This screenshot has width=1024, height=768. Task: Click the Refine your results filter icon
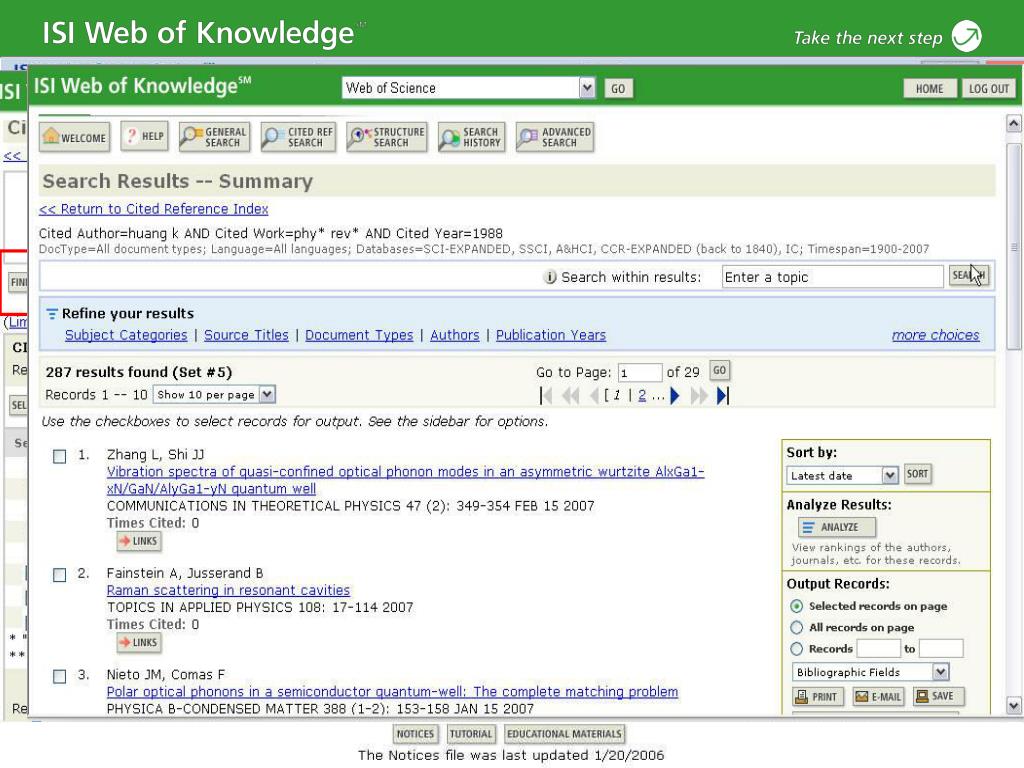tap(52, 314)
